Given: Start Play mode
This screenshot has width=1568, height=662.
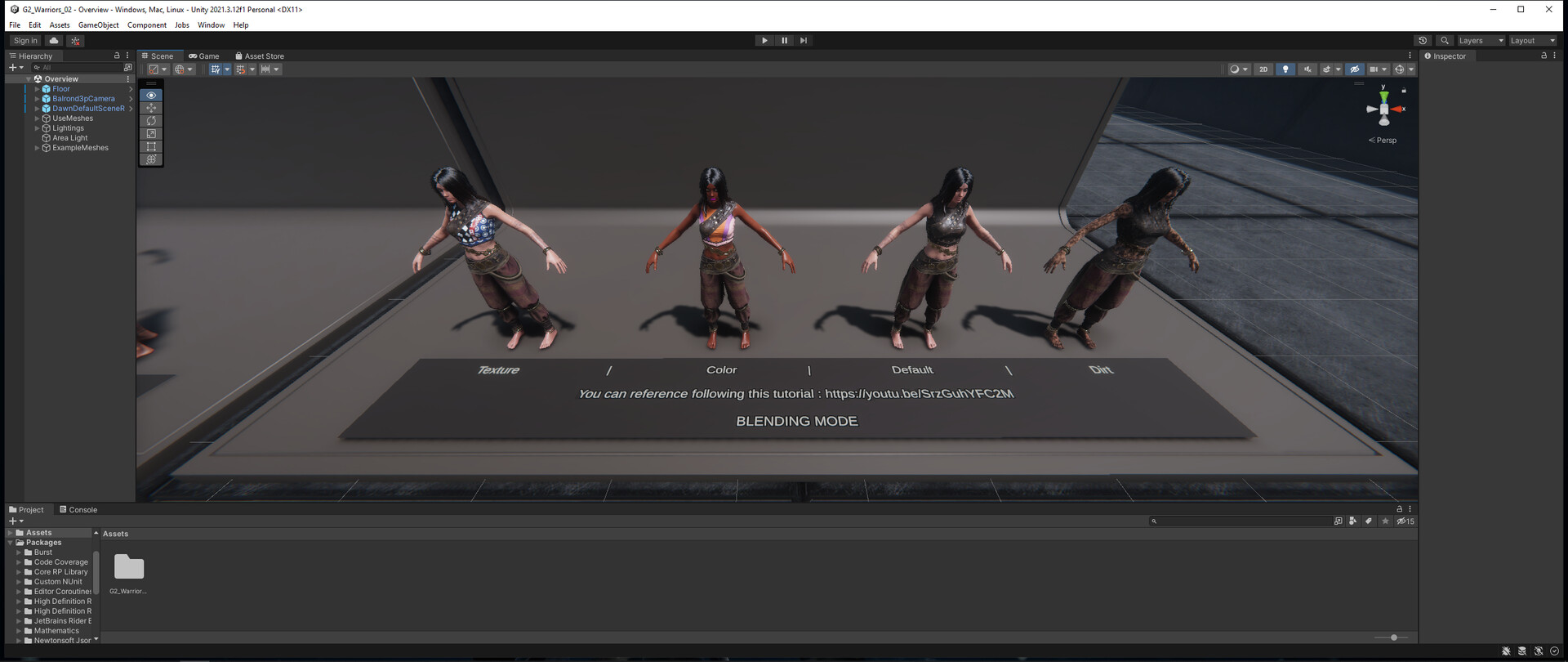Looking at the screenshot, I should point(764,40).
